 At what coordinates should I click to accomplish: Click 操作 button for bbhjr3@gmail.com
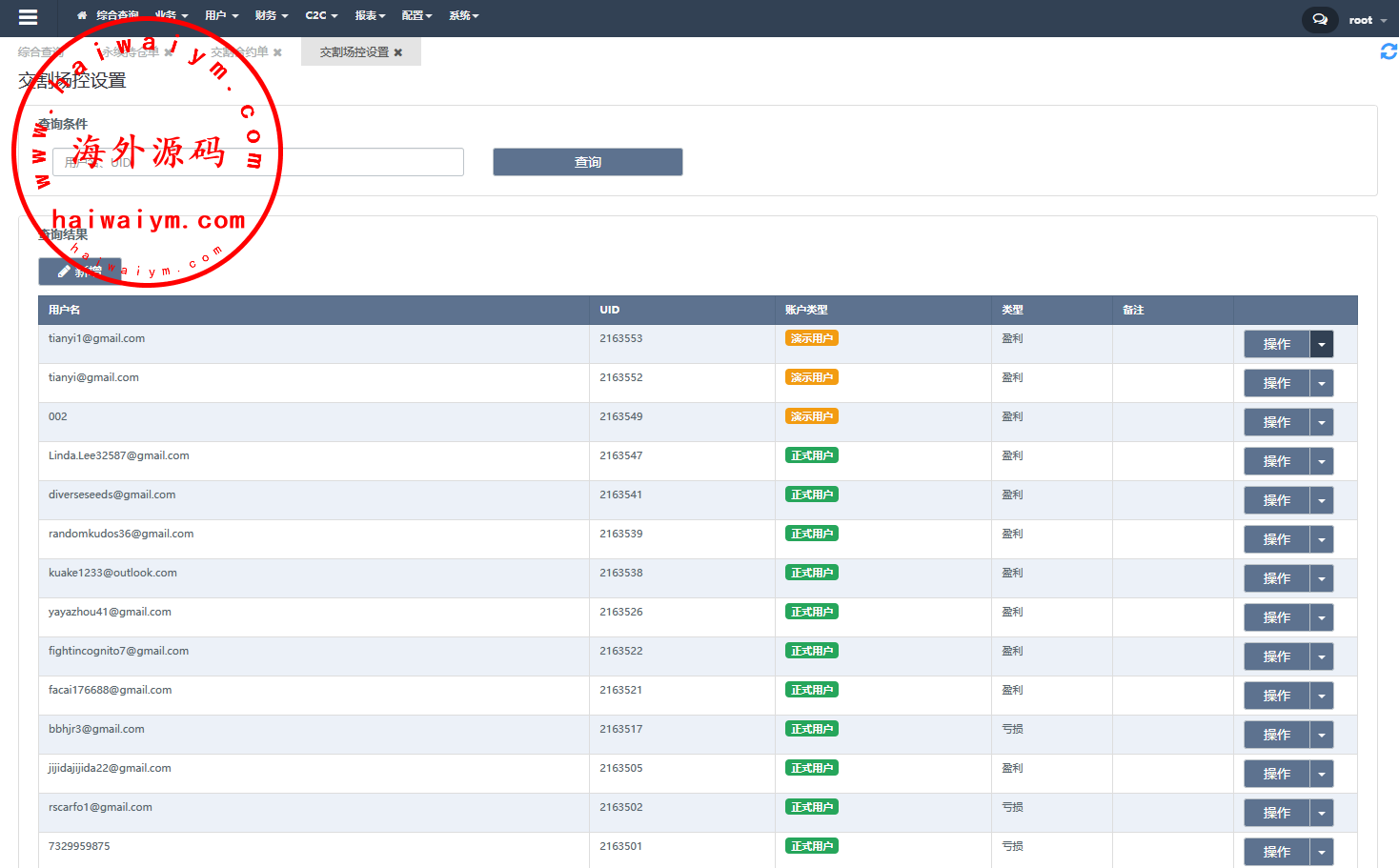1276,735
